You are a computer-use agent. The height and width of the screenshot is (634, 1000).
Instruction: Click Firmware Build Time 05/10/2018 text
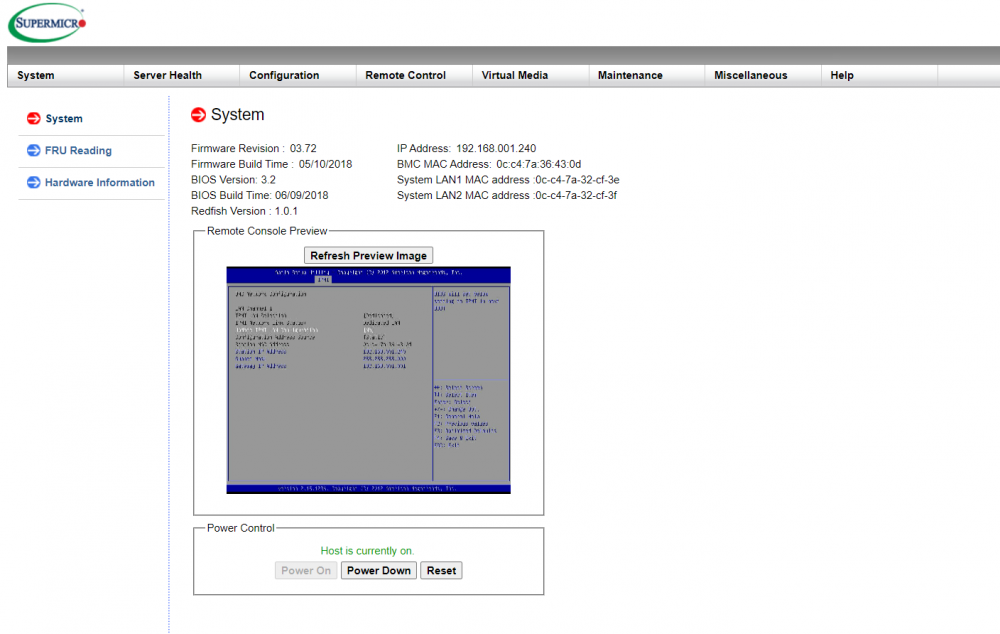point(272,164)
